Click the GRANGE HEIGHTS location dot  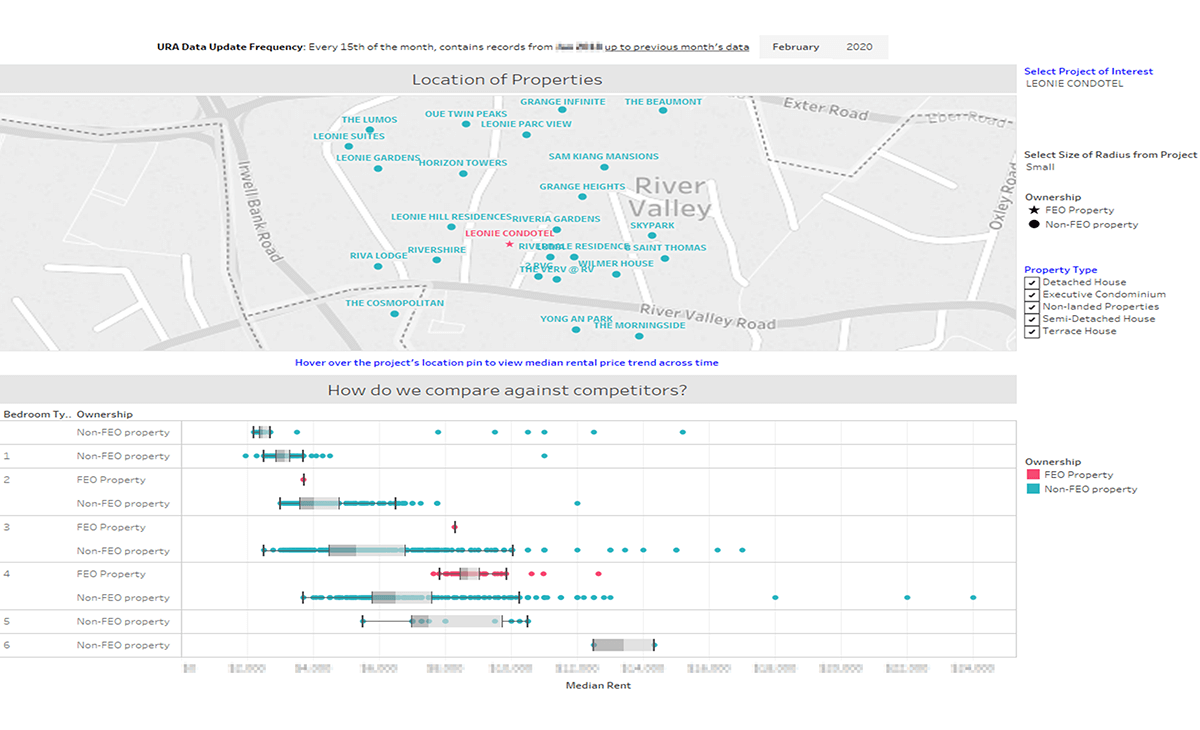(x=583, y=197)
